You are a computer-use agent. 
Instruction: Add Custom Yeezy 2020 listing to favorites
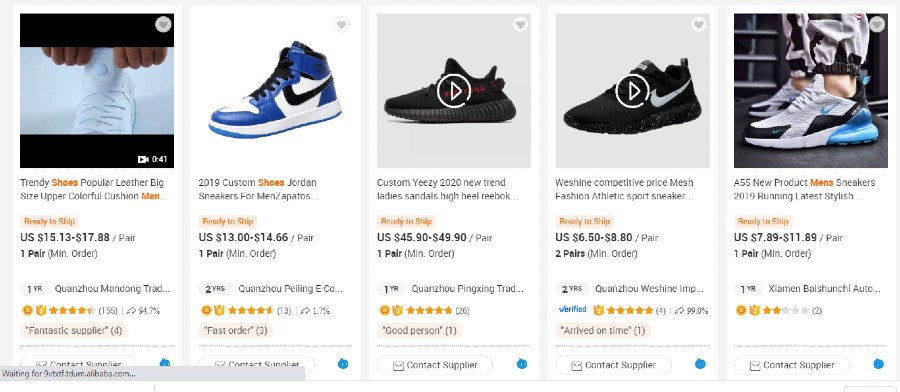pos(521,25)
